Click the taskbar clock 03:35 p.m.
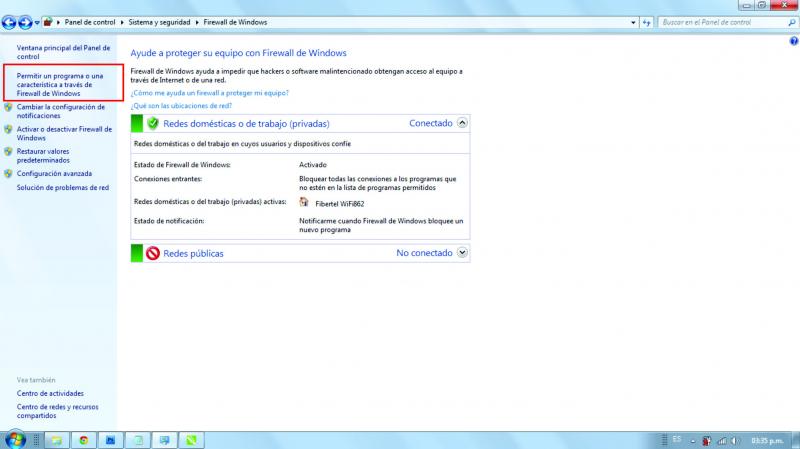The height and width of the screenshot is (449, 800). point(767,440)
